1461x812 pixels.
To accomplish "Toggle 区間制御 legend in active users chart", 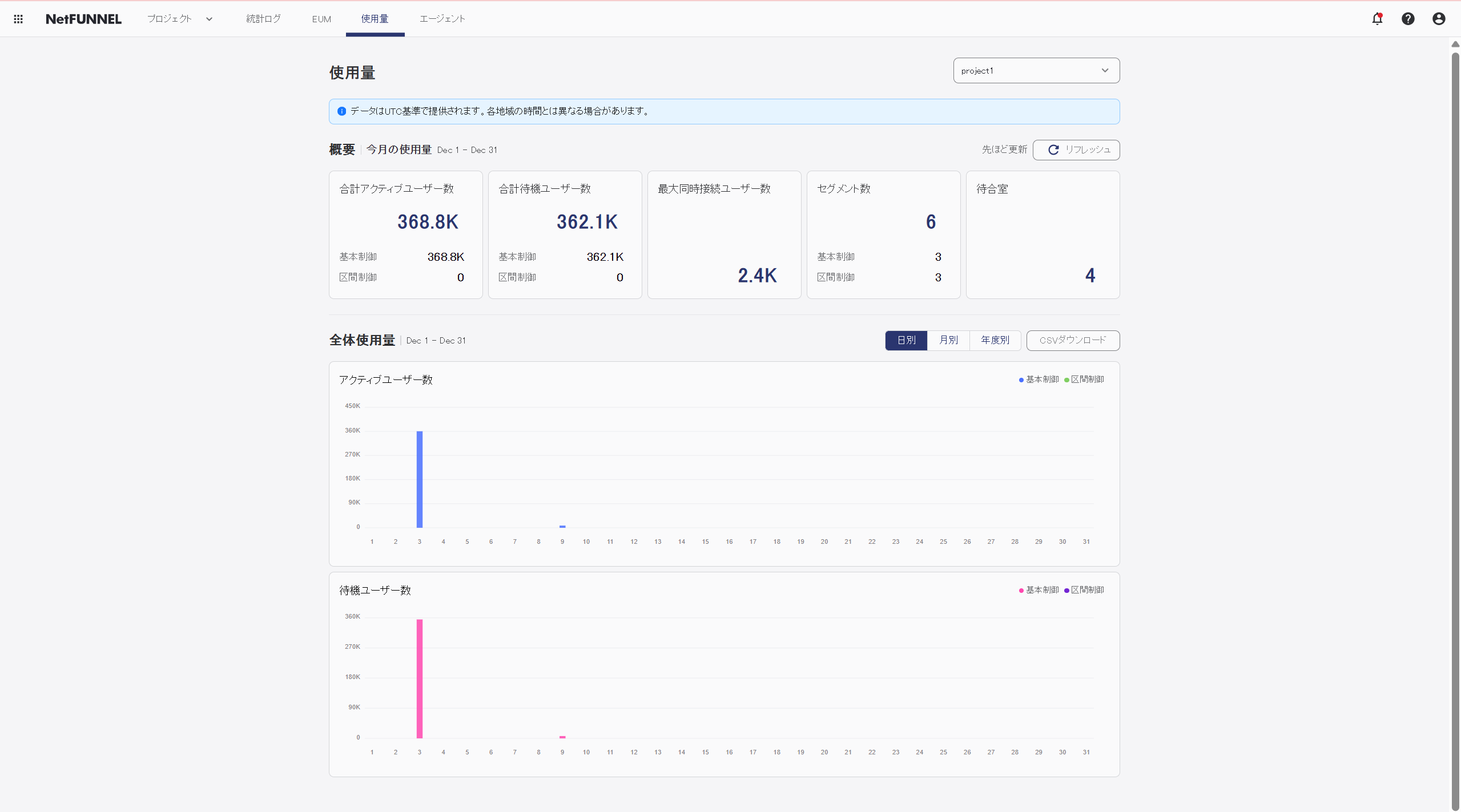I will click(x=1084, y=379).
